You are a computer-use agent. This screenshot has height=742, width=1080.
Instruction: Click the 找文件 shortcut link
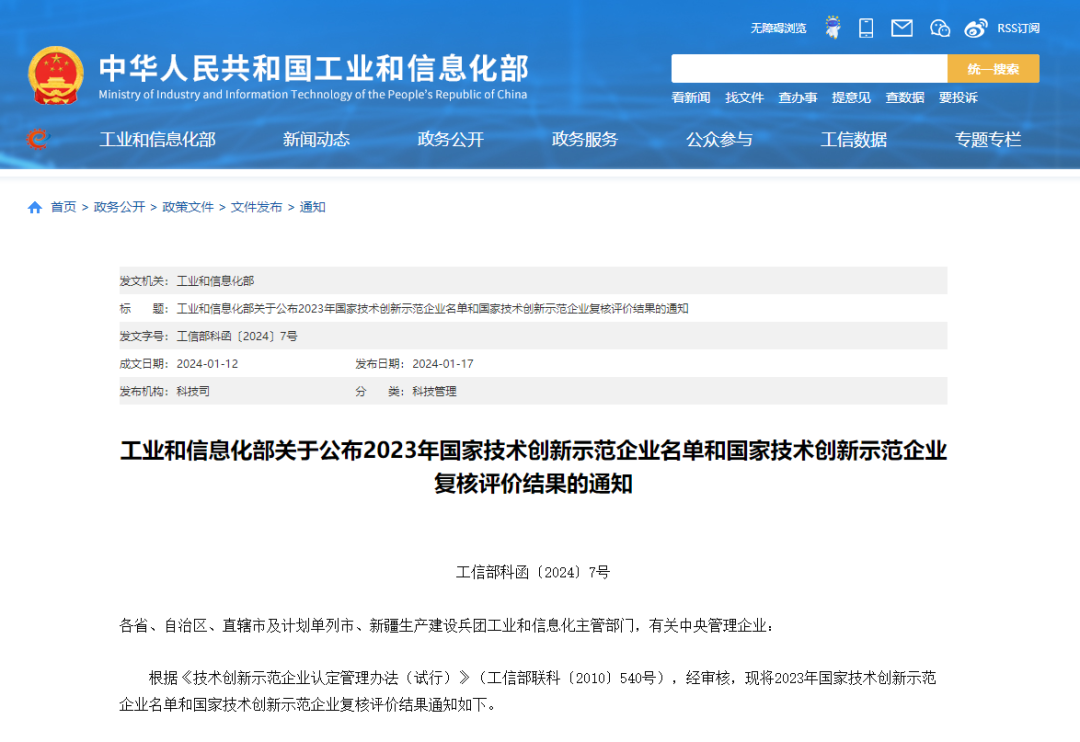(744, 98)
